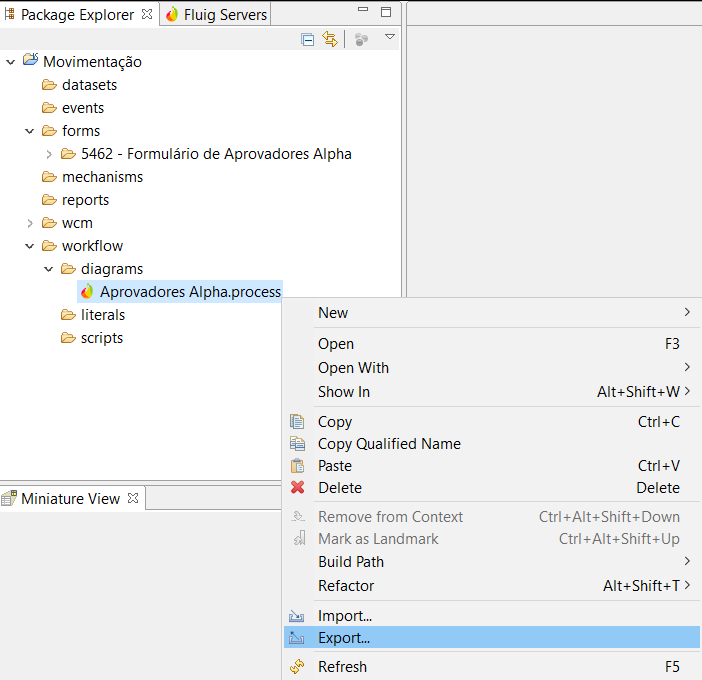The width and height of the screenshot is (702, 680).
Task: Select the datasets folder icon
Action: click(49, 85)
